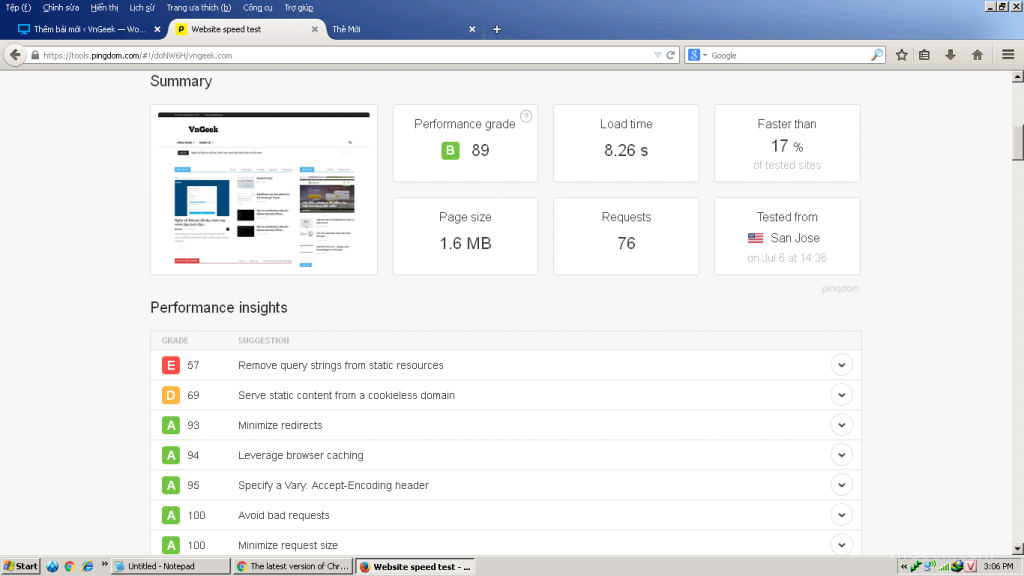Switch to Untitled - Notepad in taskbar
The width and height of the screenshot is (1024, 576).
(171, 566)
